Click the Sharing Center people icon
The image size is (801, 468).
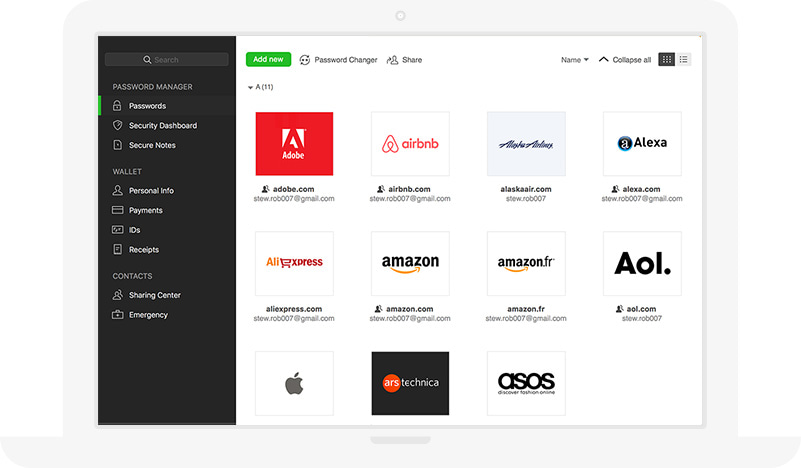[x=117, y=295]
